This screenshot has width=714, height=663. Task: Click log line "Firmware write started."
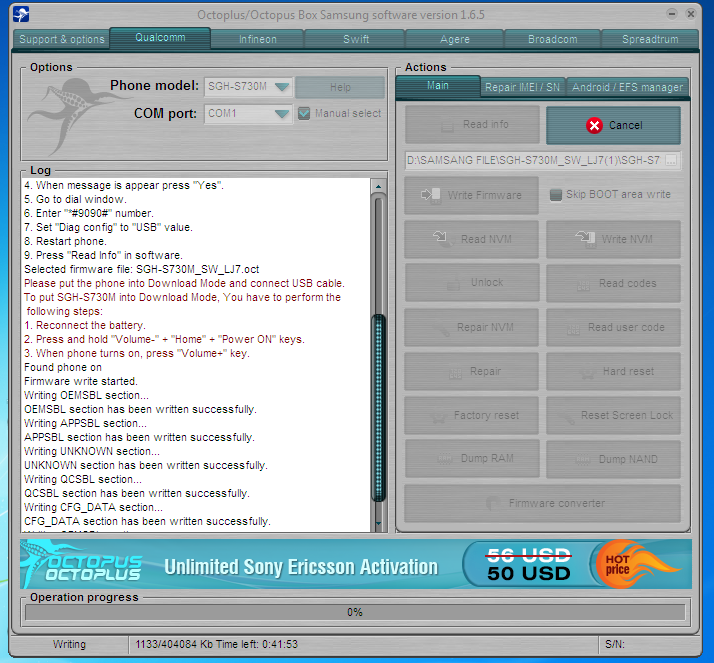pos(81,382)
